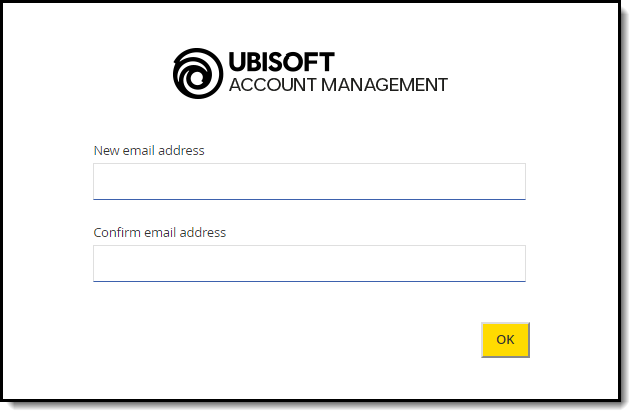Submit the email change with OK
This screenshot has height=417, width=636.
[x=505, y=340]
